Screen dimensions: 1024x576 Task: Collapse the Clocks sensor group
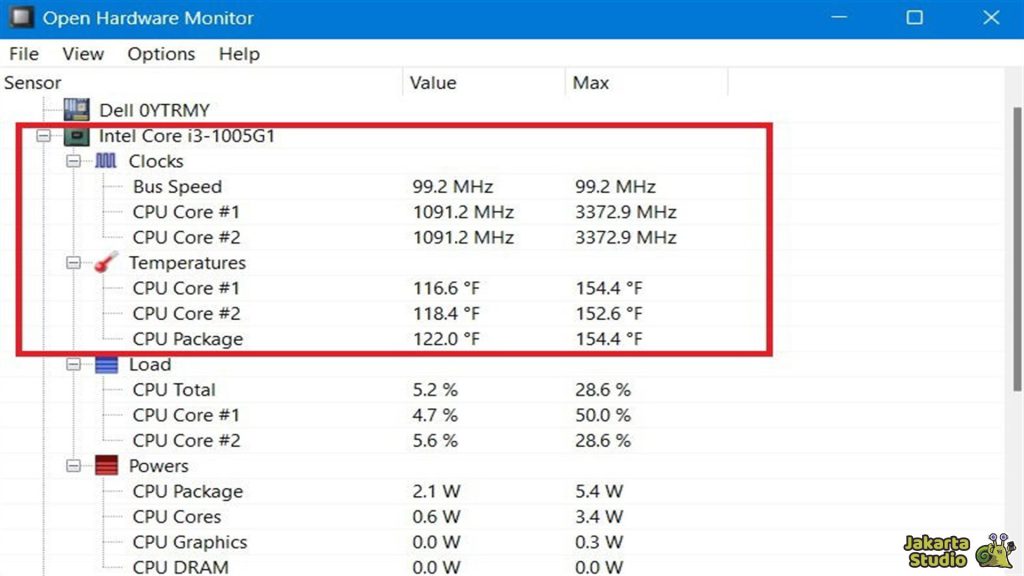pos(74,160)
